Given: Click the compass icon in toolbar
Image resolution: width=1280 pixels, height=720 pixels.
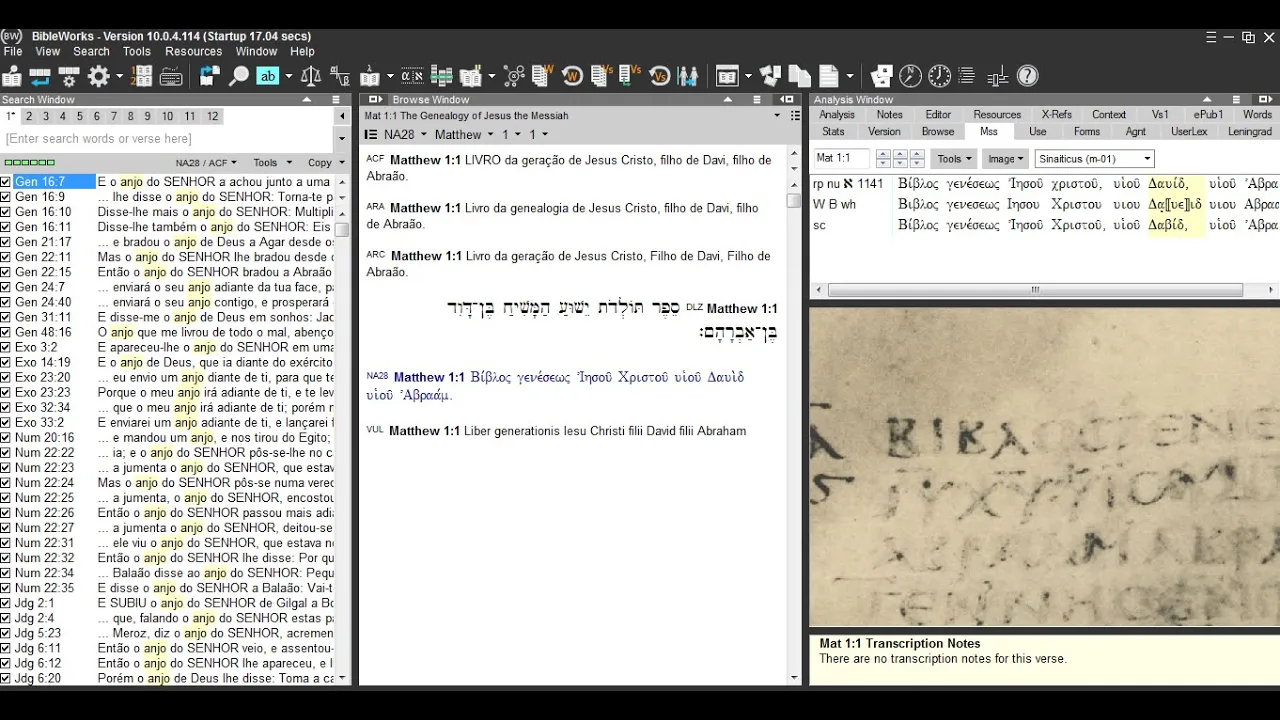Looking at the screenshot, I should 910,76.
